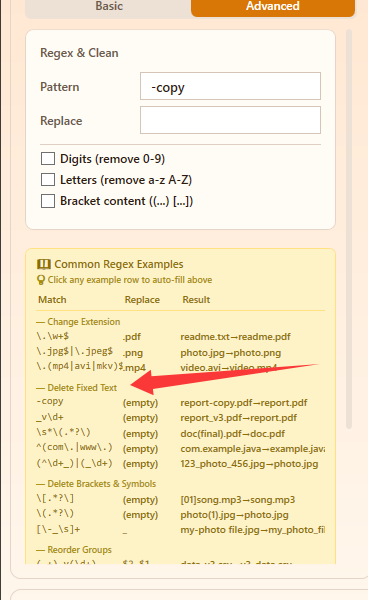Select the Advanced tab
Screen dimensions: 368x600
click(x=273, y=7)
